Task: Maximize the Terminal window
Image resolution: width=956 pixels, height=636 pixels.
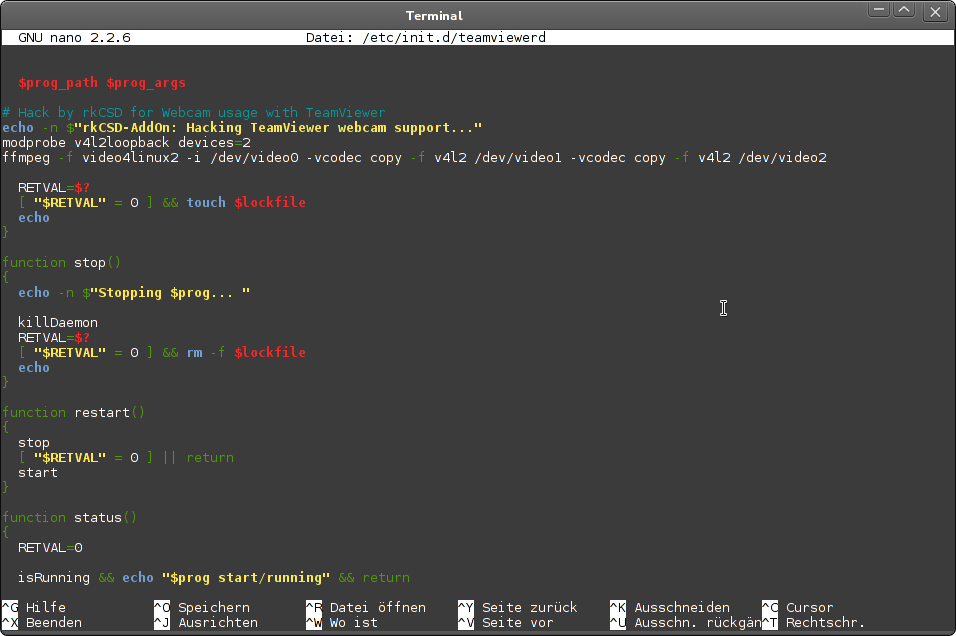Action: coord(904,10)
